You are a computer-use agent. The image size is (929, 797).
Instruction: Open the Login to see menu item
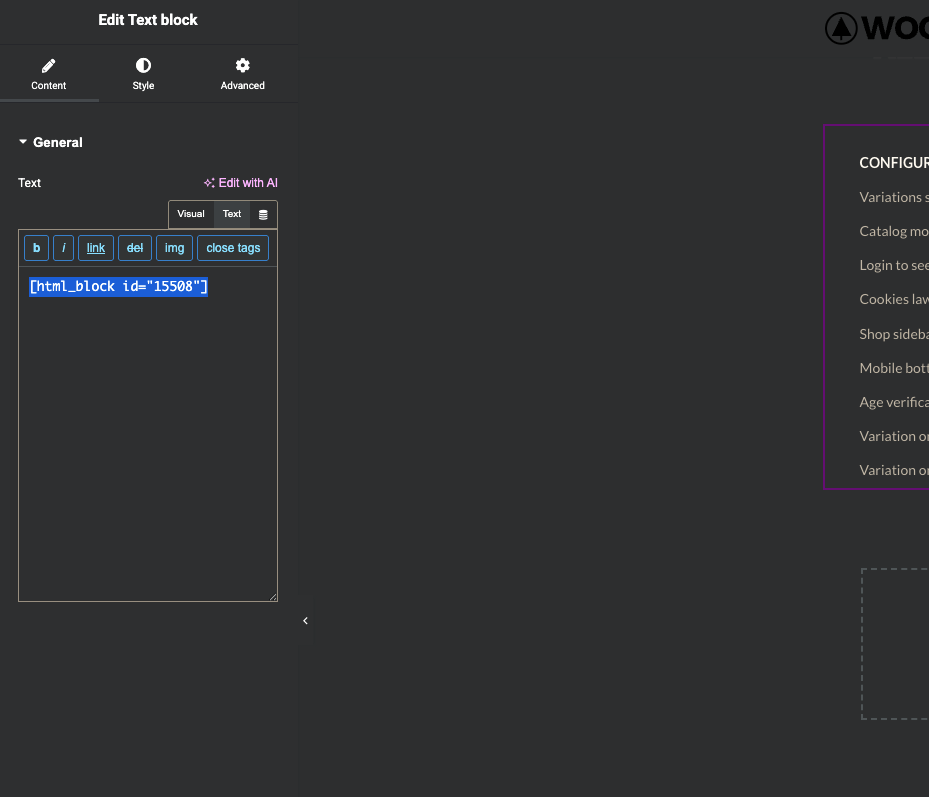point(894,265)
